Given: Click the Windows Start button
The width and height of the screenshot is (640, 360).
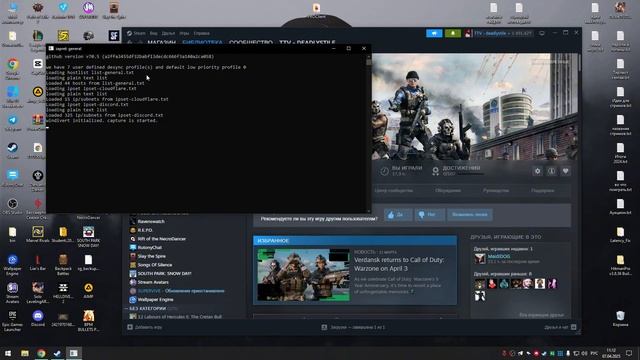Looking at the screenshot, I should pos(8,353).
